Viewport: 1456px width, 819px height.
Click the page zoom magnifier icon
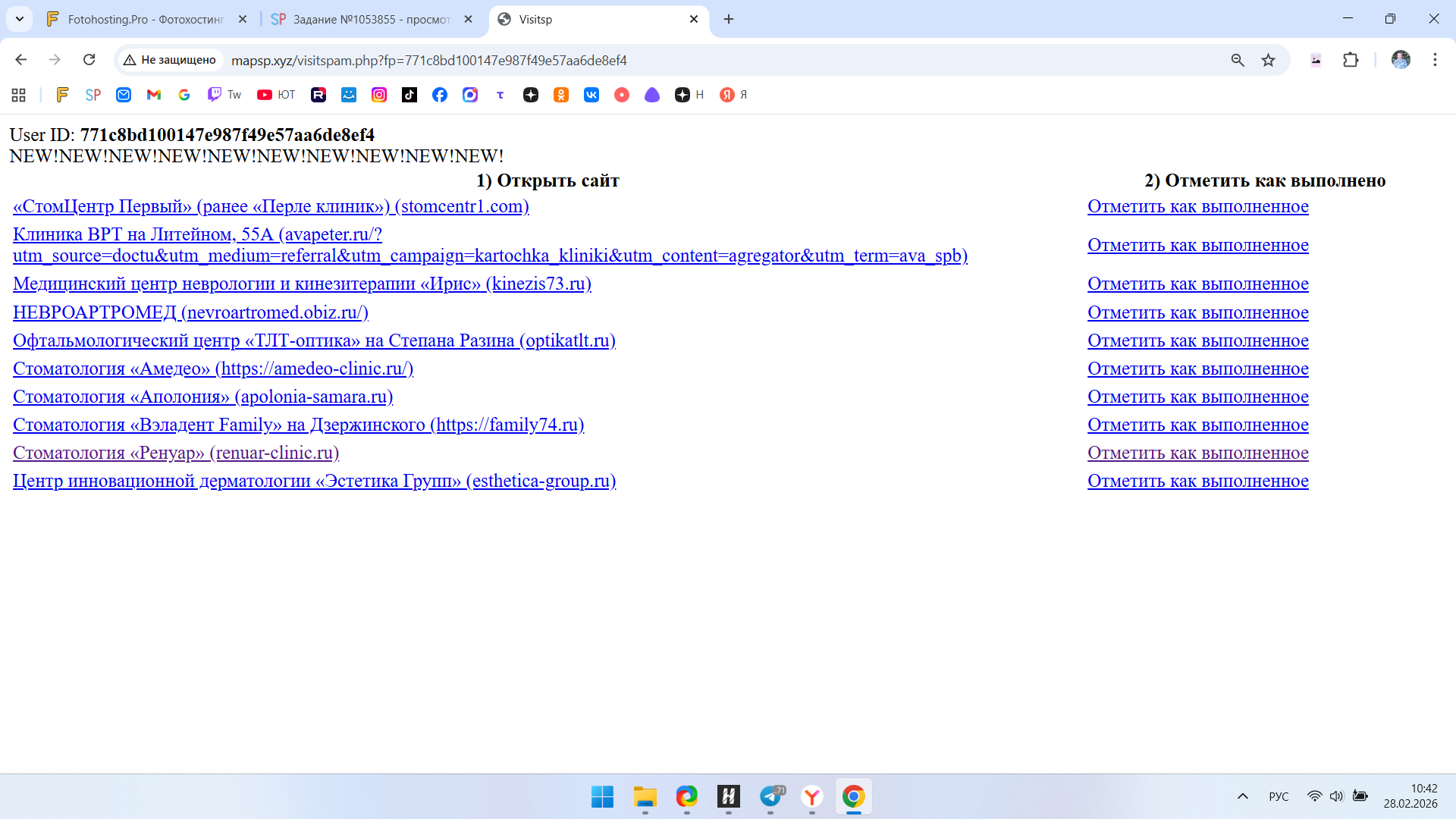1238,60
